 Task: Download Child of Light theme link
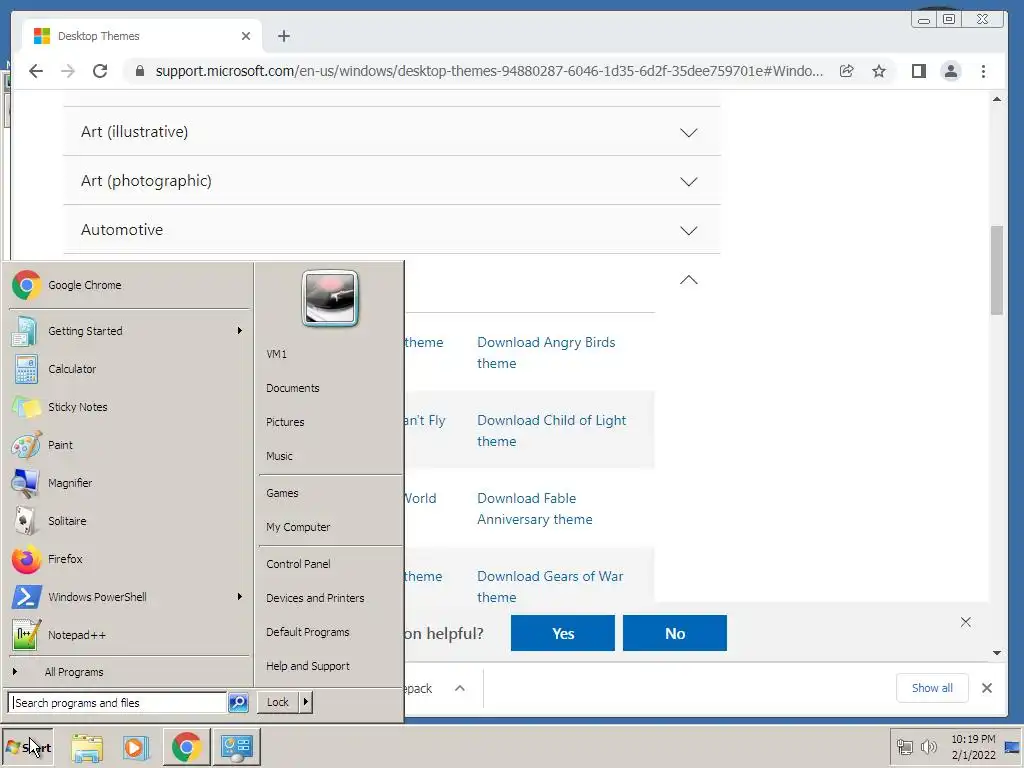(551, 431)
